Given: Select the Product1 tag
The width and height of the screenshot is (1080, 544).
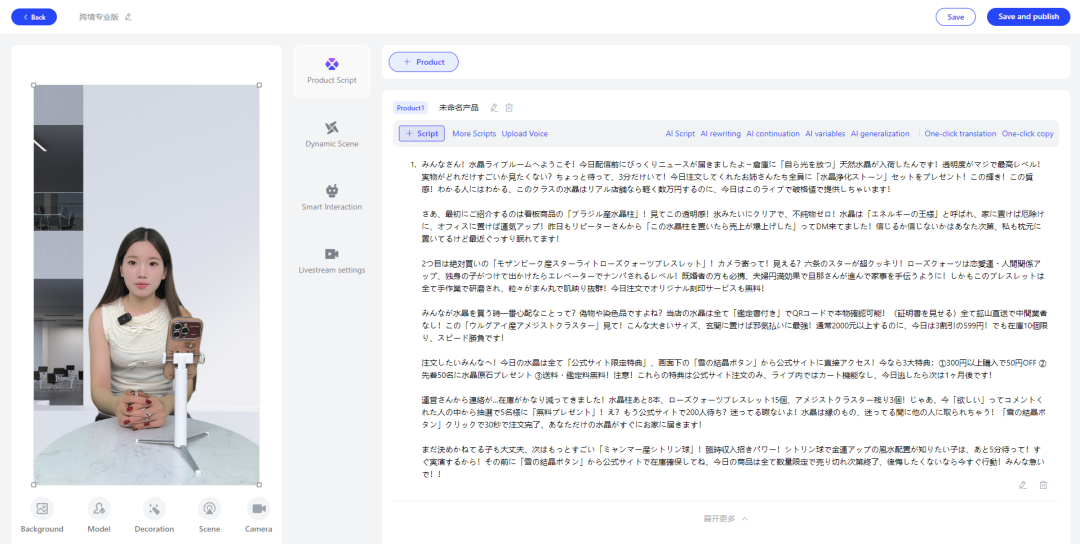Looking at the screenshot, I should click(411, 107).
